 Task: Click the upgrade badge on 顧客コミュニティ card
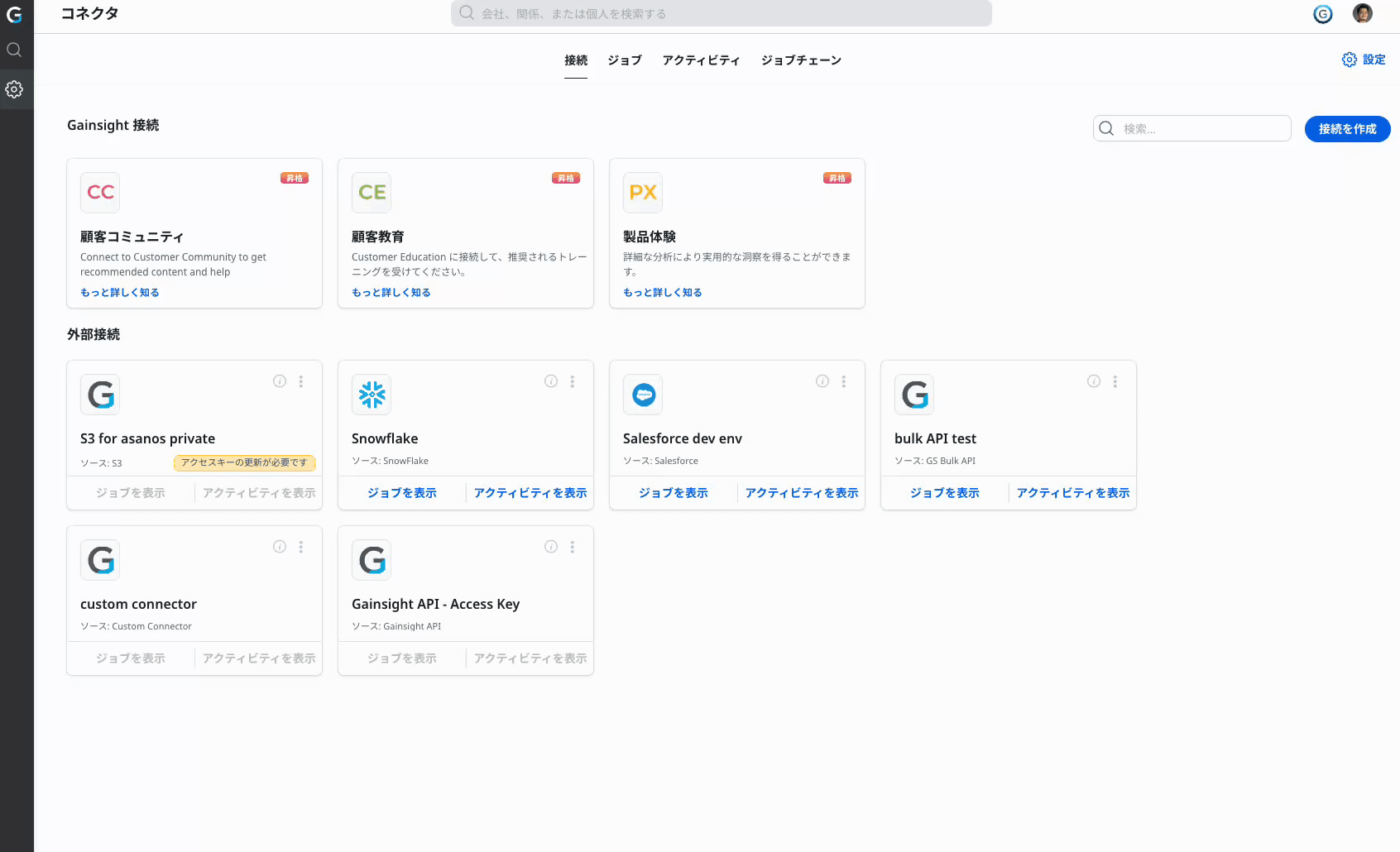295,178
